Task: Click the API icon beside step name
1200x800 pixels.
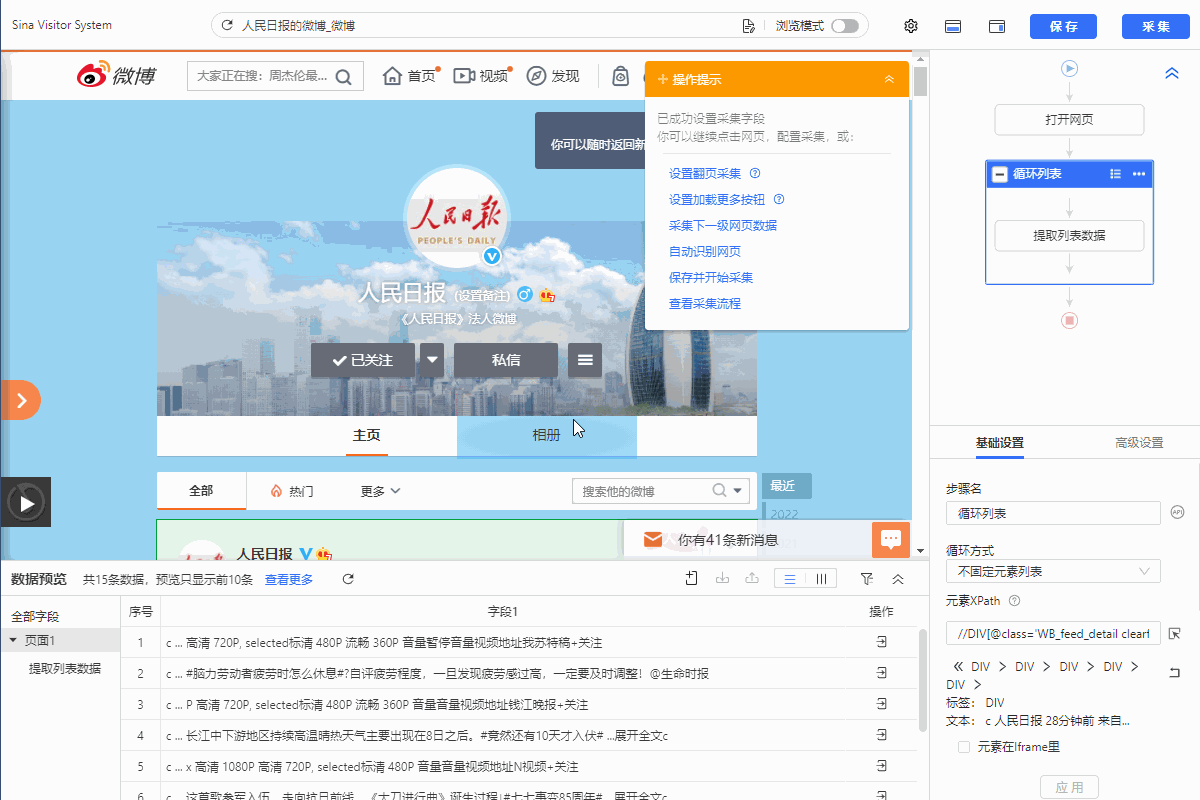Action: point(1177,513)
